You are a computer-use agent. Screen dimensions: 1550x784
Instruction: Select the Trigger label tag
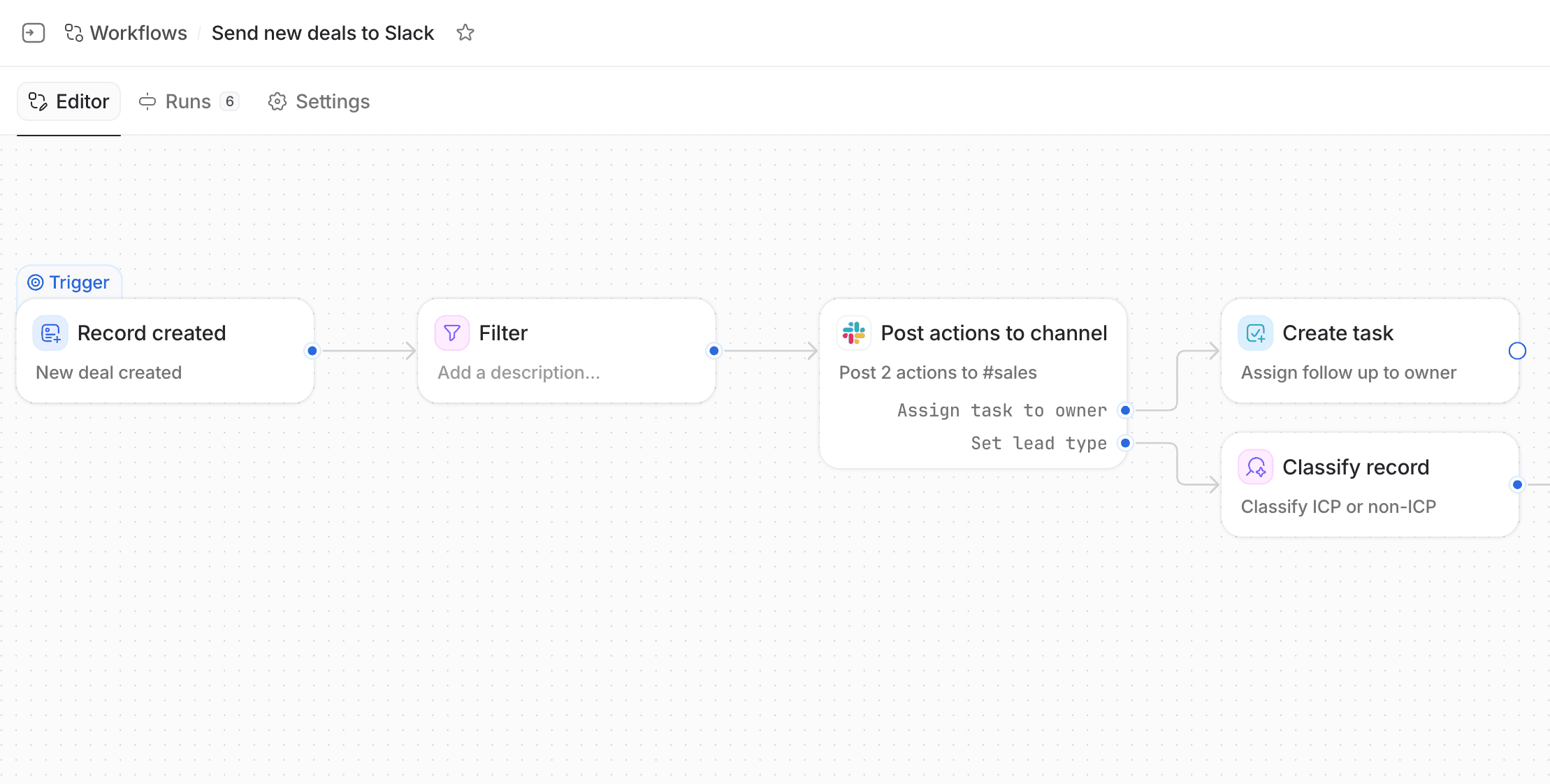tap(69, 282)
